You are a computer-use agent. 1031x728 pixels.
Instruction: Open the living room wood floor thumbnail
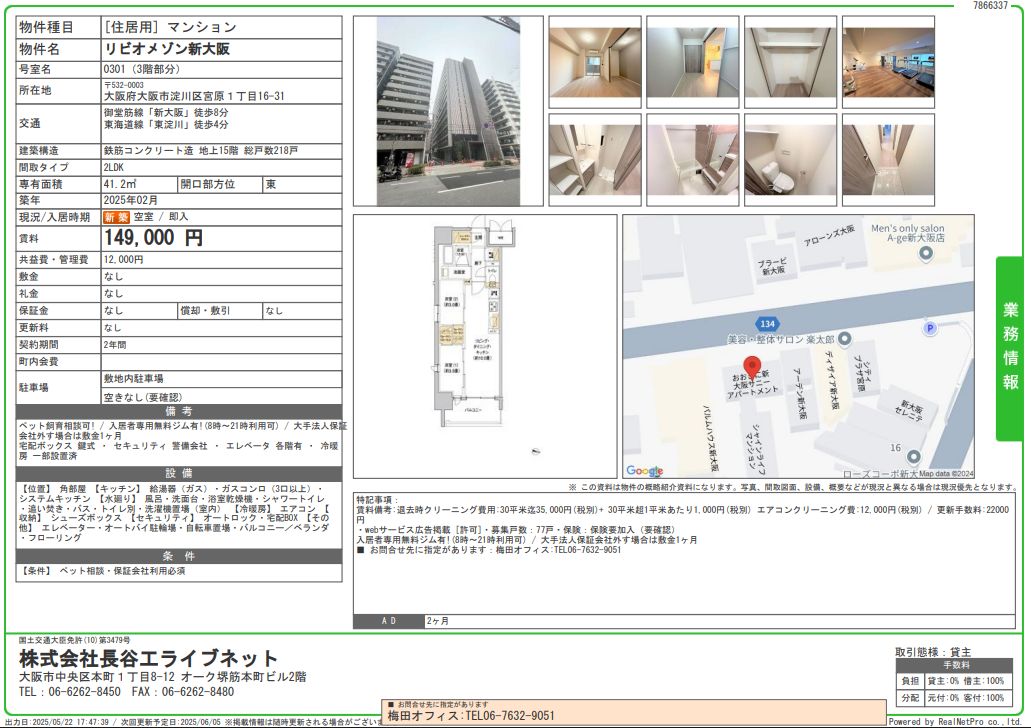[594, 62]
